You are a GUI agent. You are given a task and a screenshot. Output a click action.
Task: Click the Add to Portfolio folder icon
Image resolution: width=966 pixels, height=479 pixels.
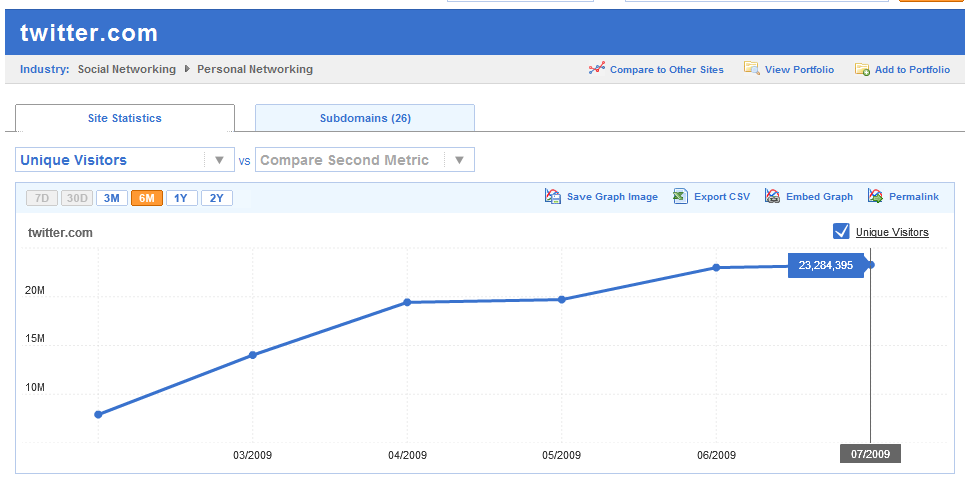tap(862, 69)
